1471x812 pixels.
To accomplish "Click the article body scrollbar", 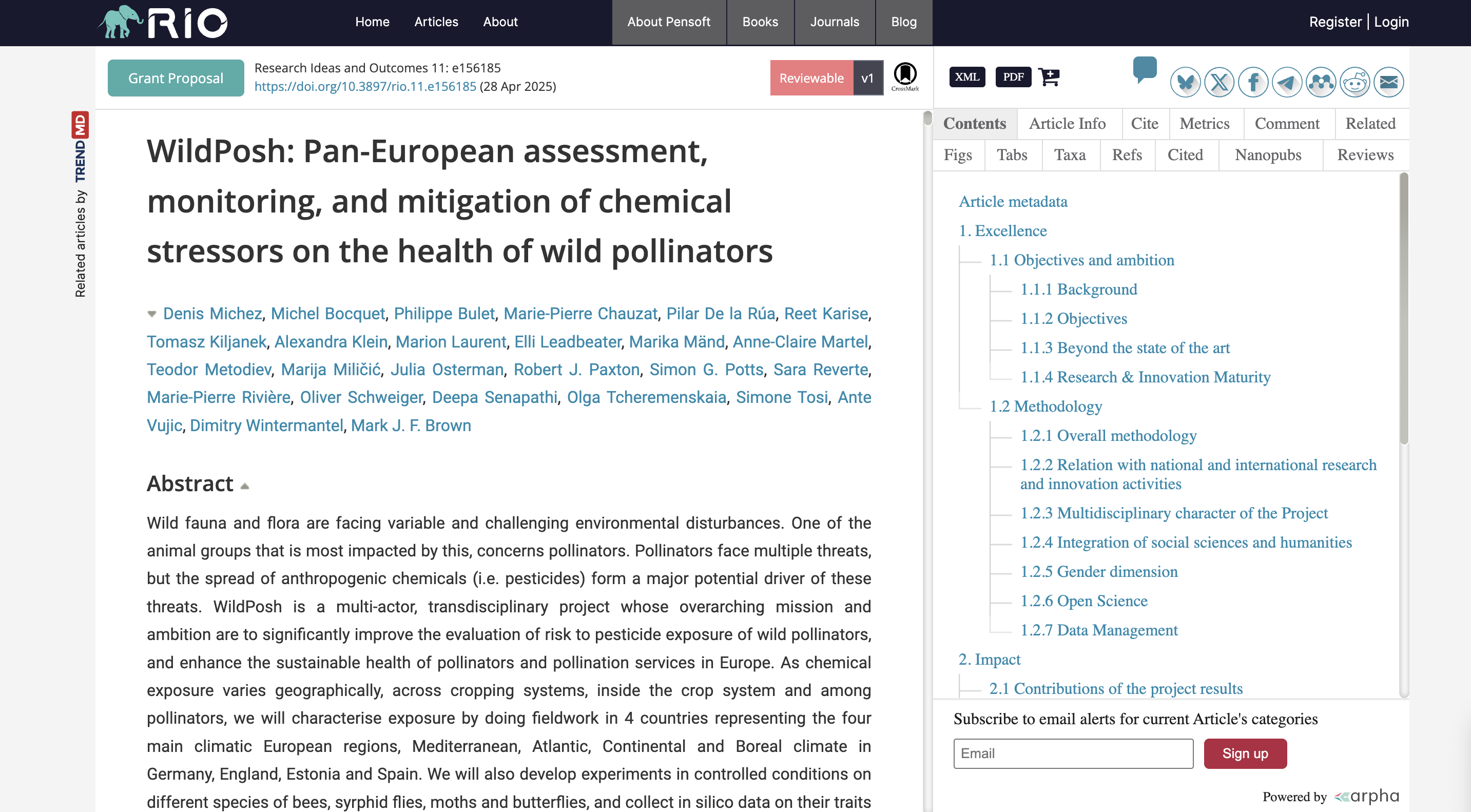I will click(927, 119).
